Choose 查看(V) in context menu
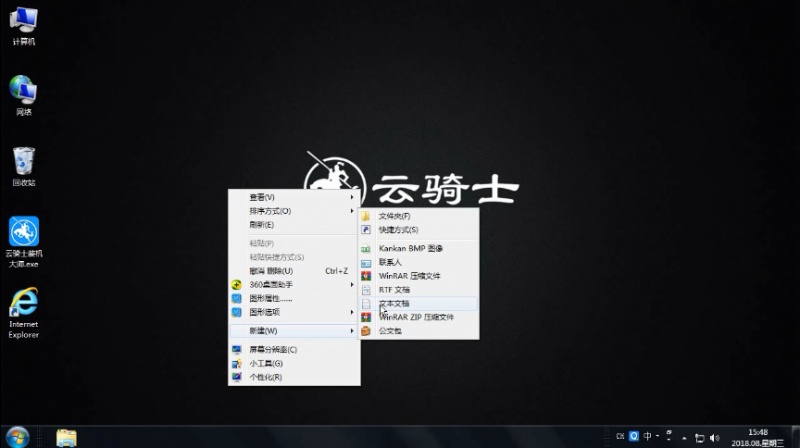Image resolution: width=800 pixels, height=448 pixels. pos(294,197)
